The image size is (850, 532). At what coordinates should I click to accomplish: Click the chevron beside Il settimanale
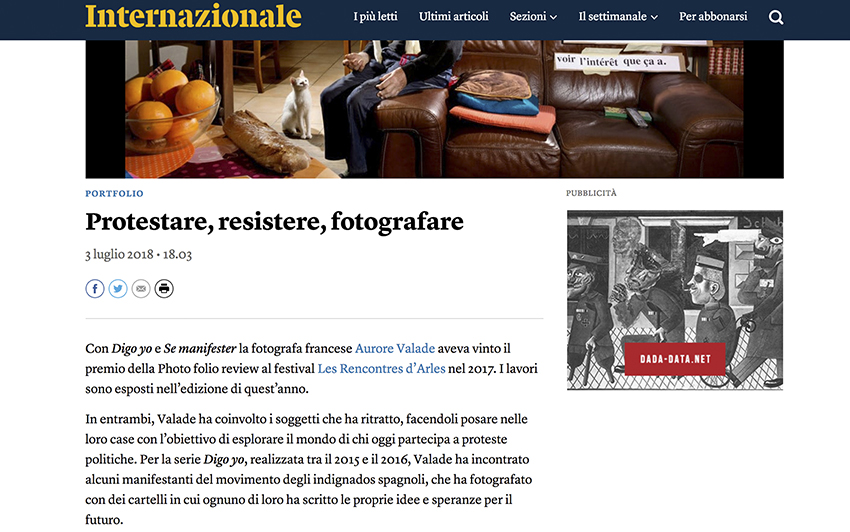(x=654, y=17)
